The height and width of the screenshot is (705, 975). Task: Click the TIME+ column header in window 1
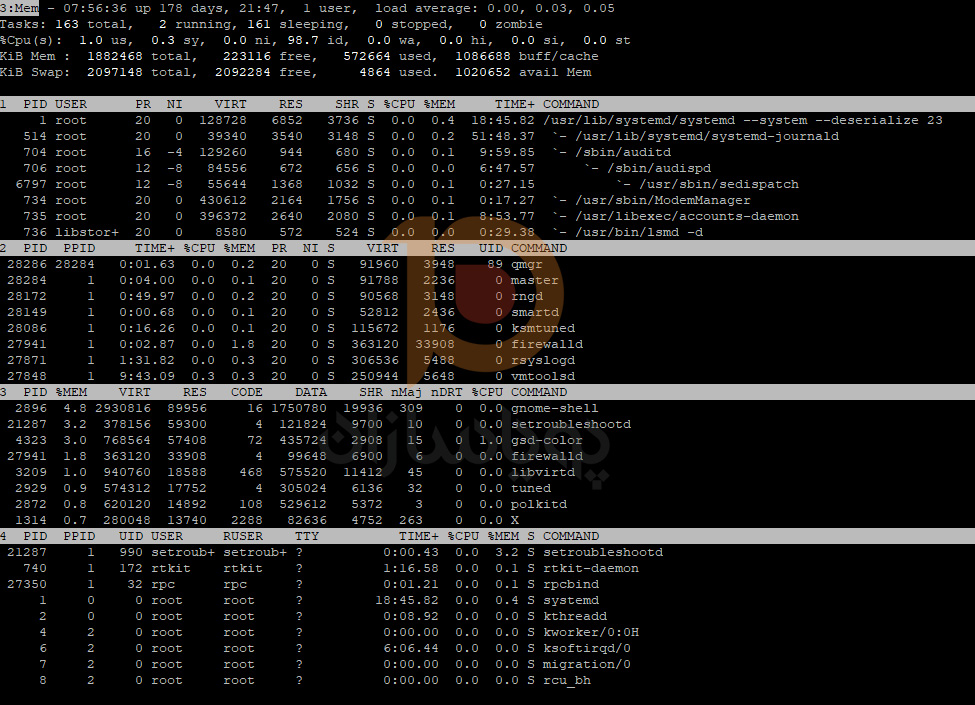pyautogui.click(x=514, y=104)
